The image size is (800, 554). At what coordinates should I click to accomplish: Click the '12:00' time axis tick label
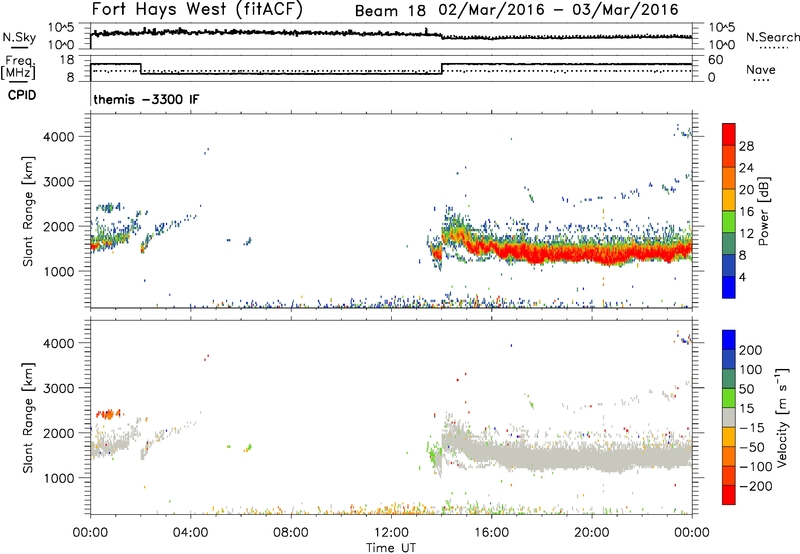tap(391, 533)
